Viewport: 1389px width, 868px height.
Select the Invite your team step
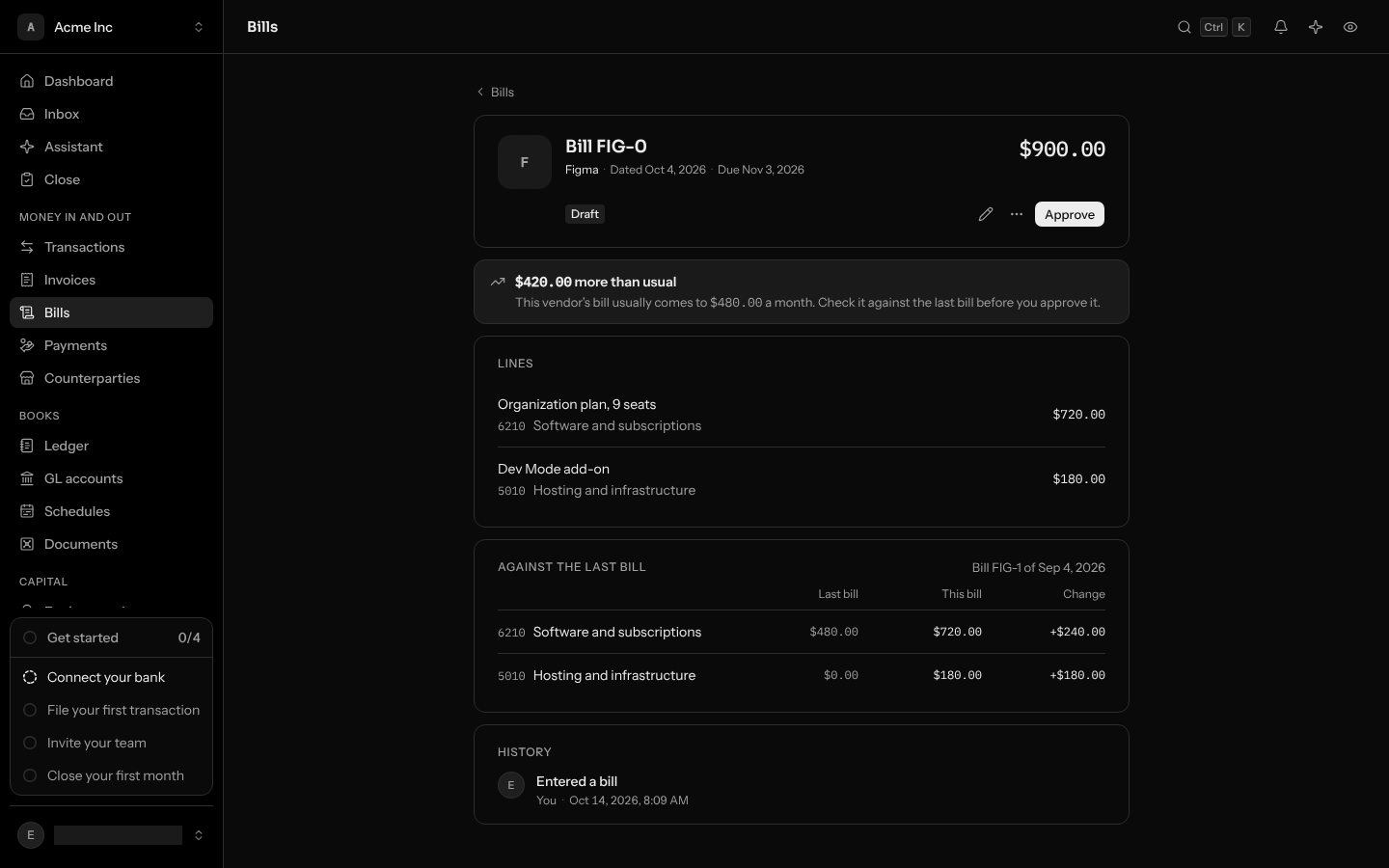(111, 743)
